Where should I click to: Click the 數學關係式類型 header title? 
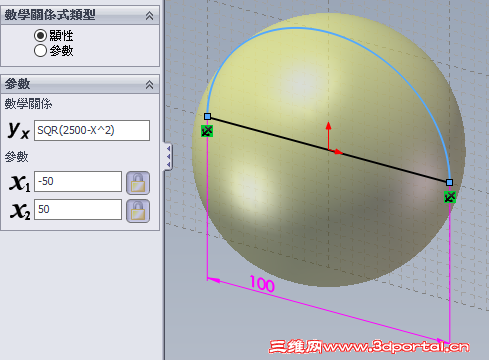[50, 15]
